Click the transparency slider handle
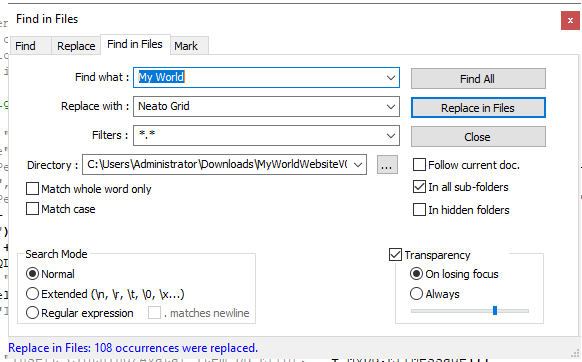 pos(495,310)
